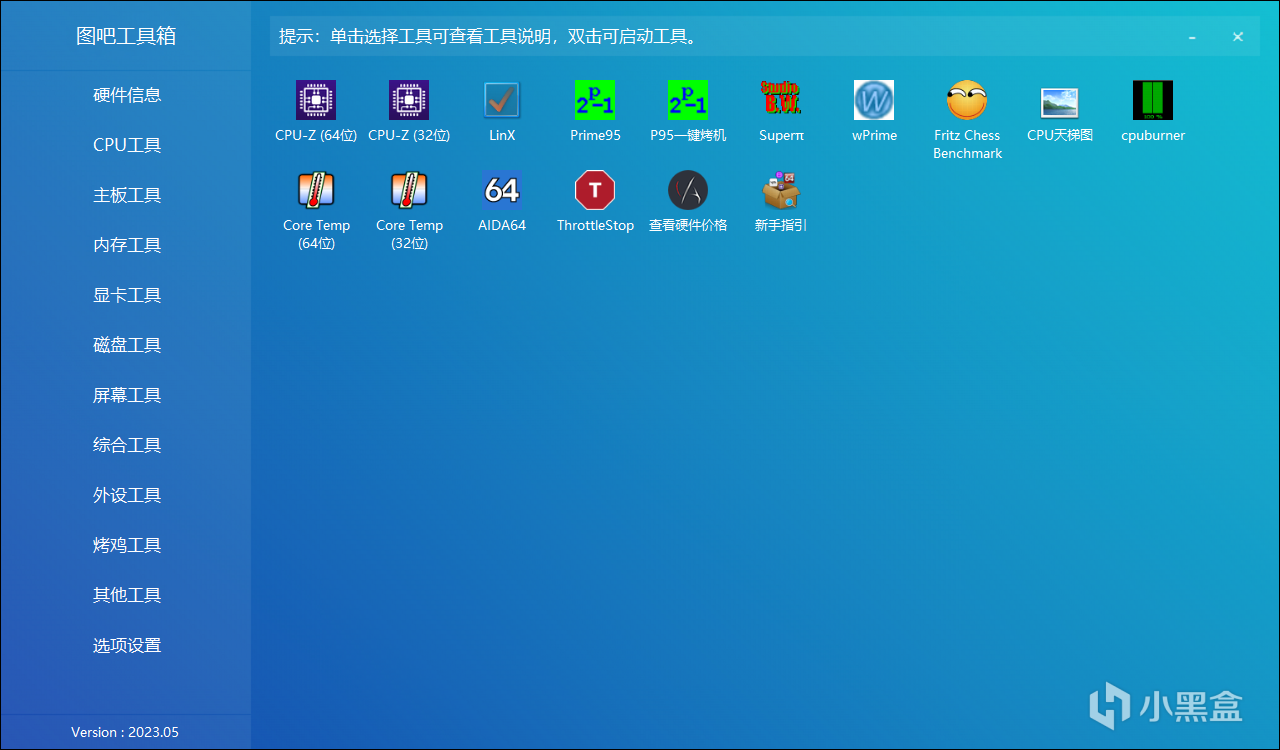1280x750 pixels.
Task: Select the Core Temp (32位) icon
Action: (x=409, y=190)
